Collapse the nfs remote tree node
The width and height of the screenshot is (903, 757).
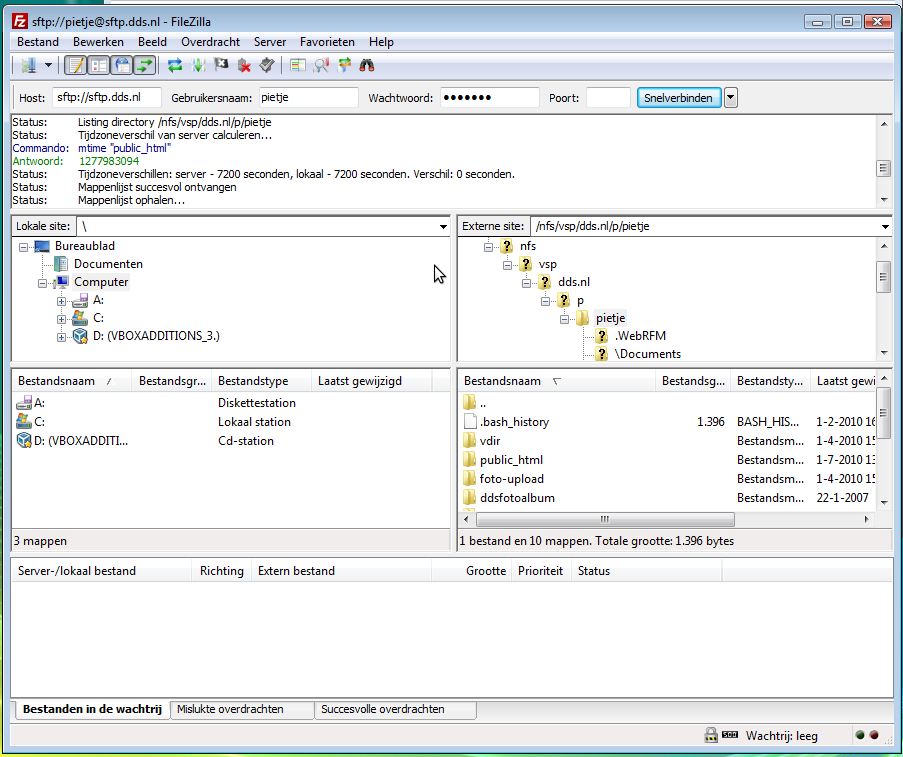[488, 247]
